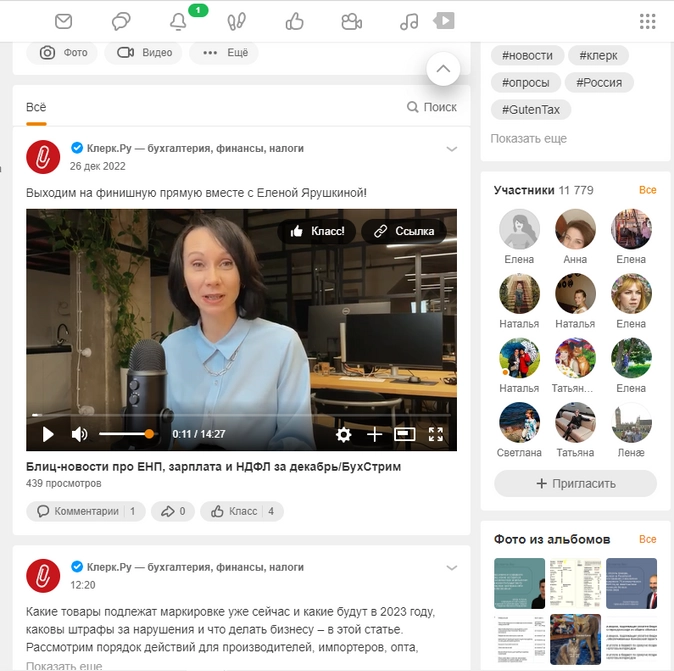The image size is (674, 671).
Task: Open guests footprints icon
Action: [x=237, y=21]
